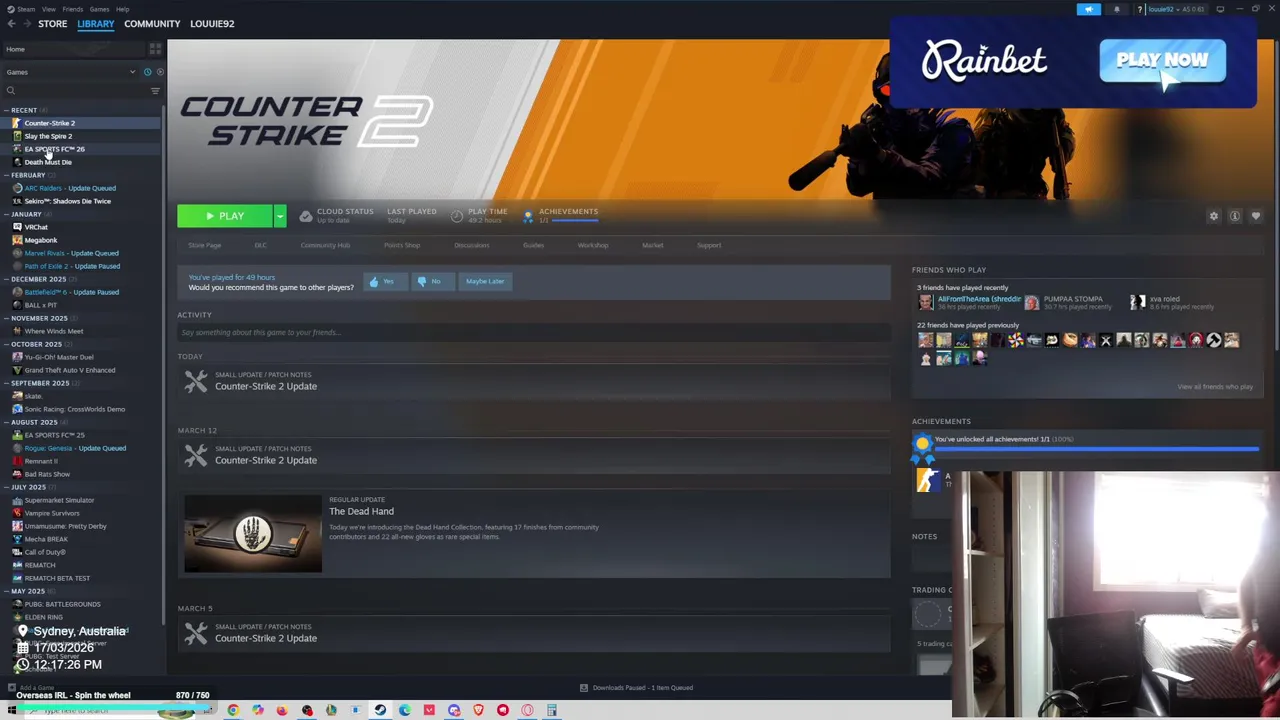The width and height of the screenshot is (1280, 720).
Task: Select Slay the Spire 2 in library
Action: pyautogui.click(x=80, y=136)
